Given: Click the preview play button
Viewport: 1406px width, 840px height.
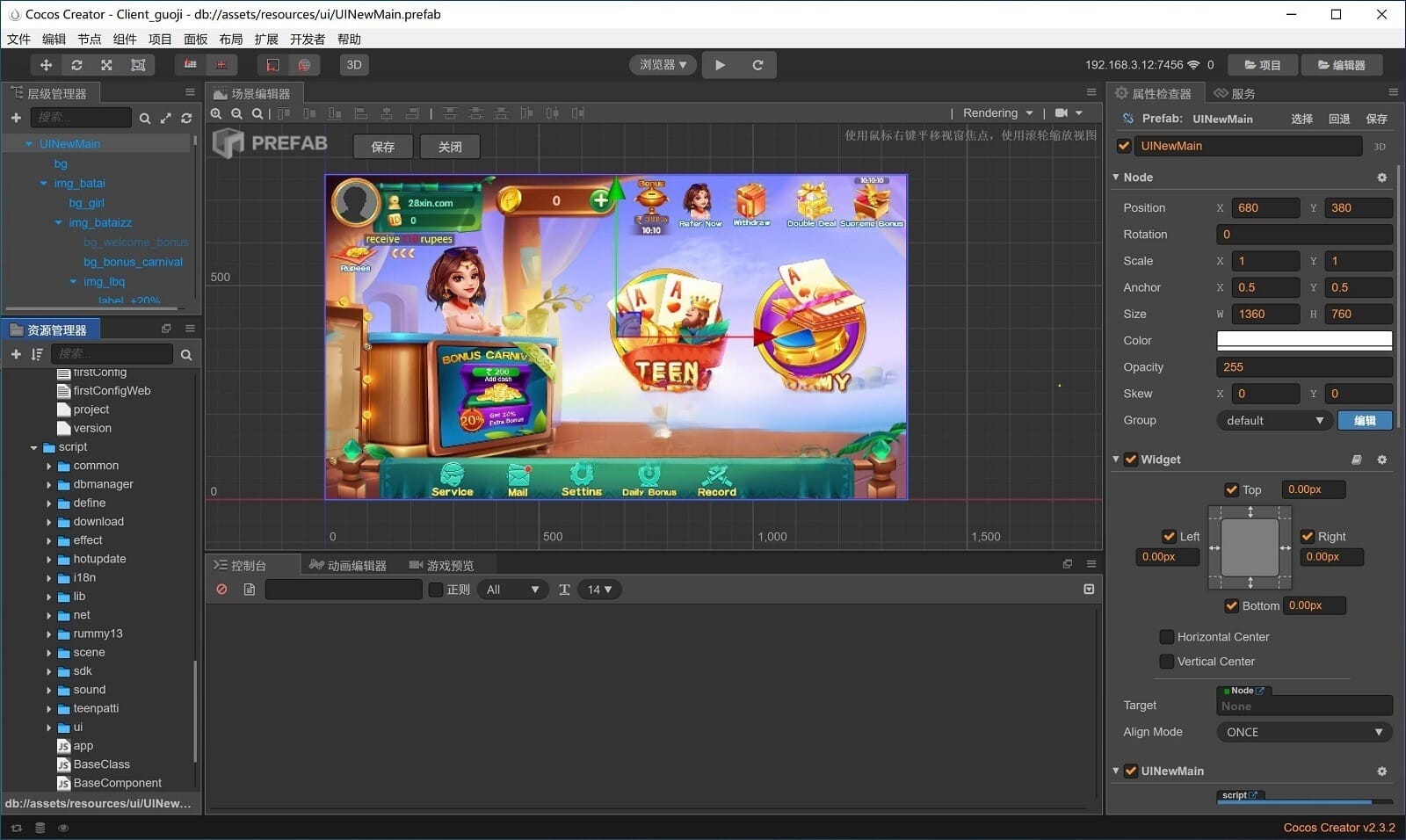Looking at the screenshot, I should 721,65.
